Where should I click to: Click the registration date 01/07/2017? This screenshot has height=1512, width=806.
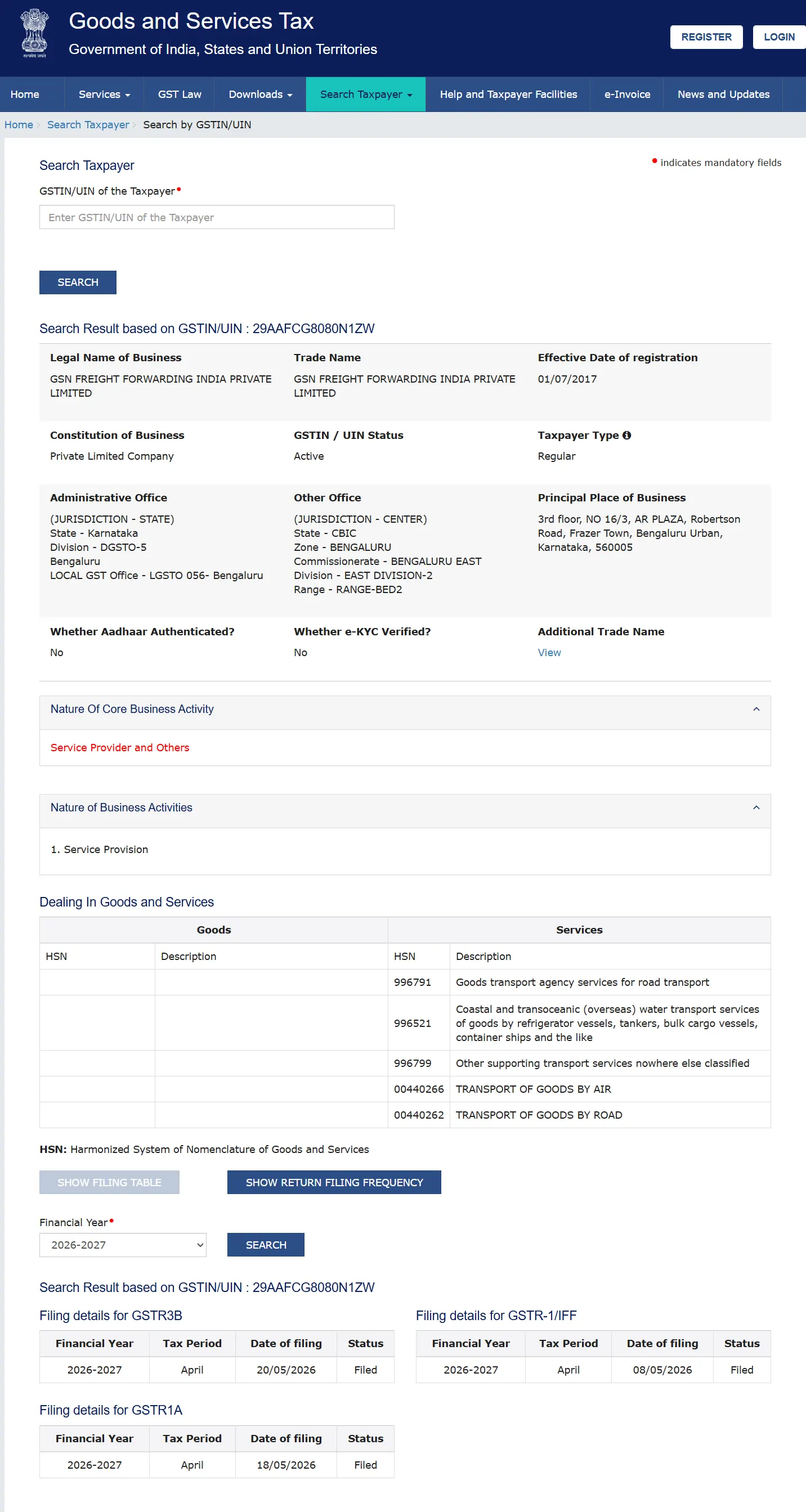tap(567, 379)
